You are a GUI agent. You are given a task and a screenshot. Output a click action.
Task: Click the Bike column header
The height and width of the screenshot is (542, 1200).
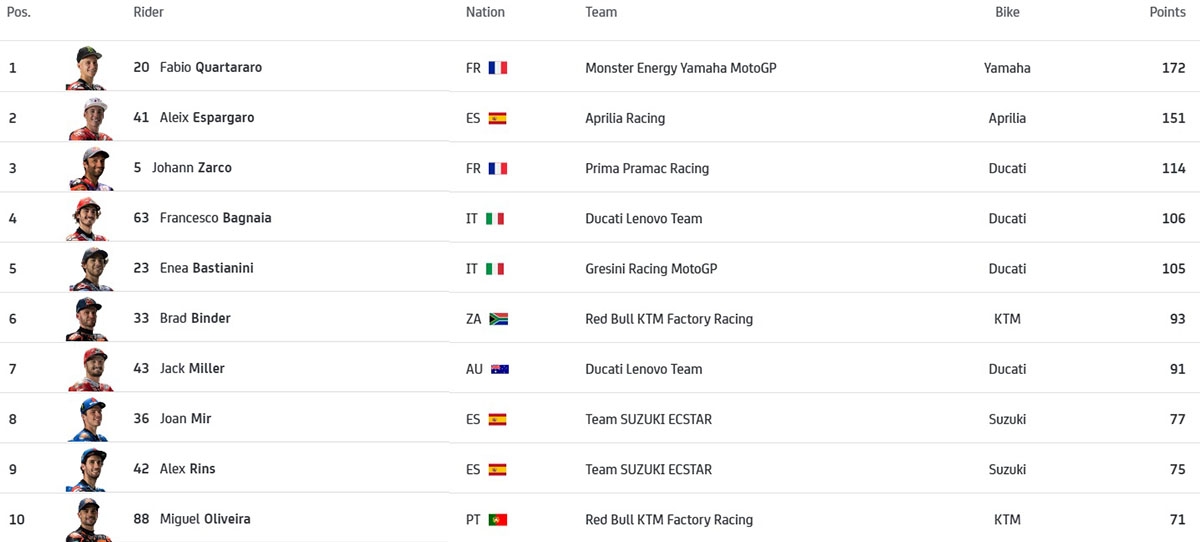[x=1007, y=12]
